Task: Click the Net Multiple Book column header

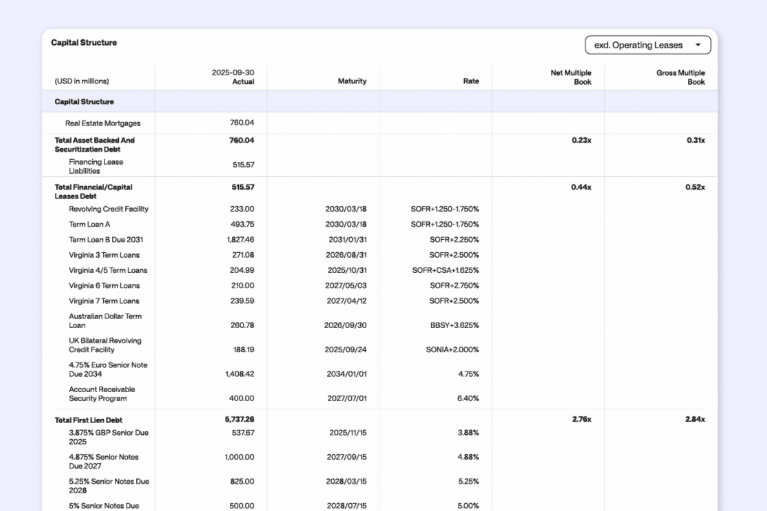Action: click(x=571, y=77)
